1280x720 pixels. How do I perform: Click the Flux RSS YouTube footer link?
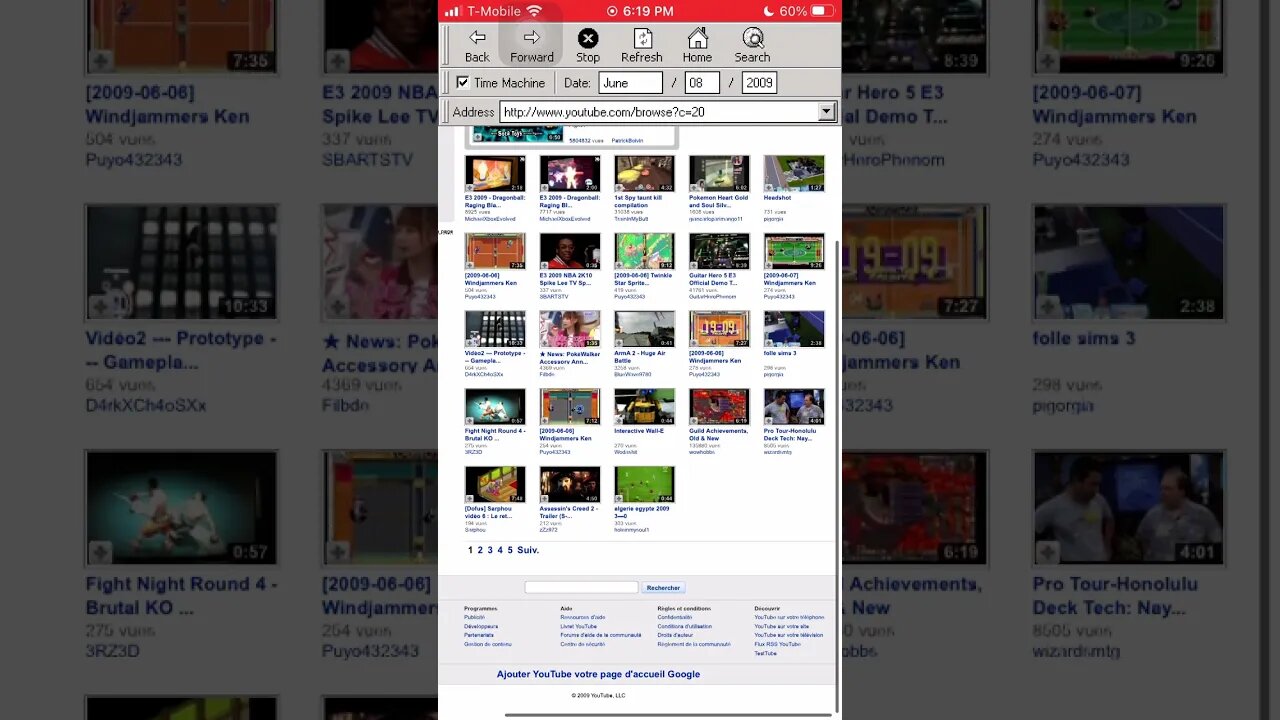coord(777,644)
